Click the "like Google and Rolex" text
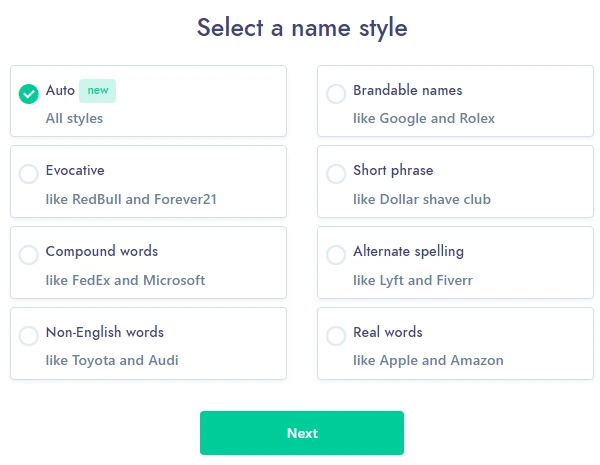This screenshot has width=600, height=465. click(x=424, y=118)
